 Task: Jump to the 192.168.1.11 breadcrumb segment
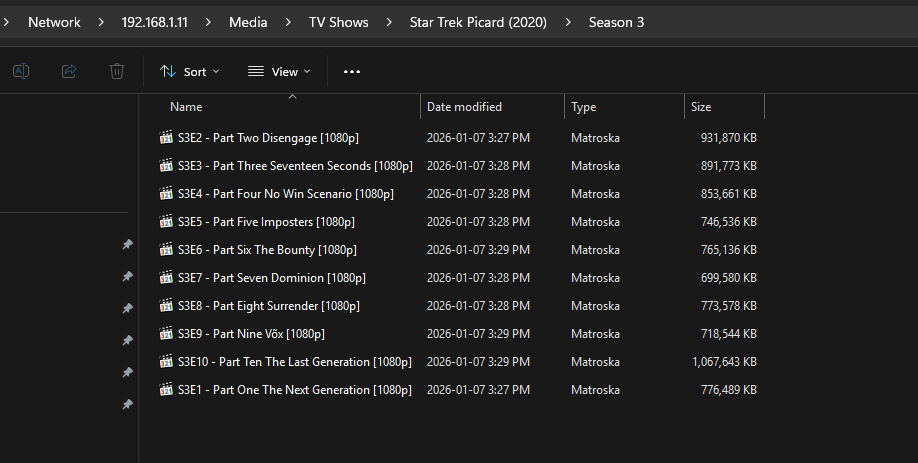click(154, 22)
